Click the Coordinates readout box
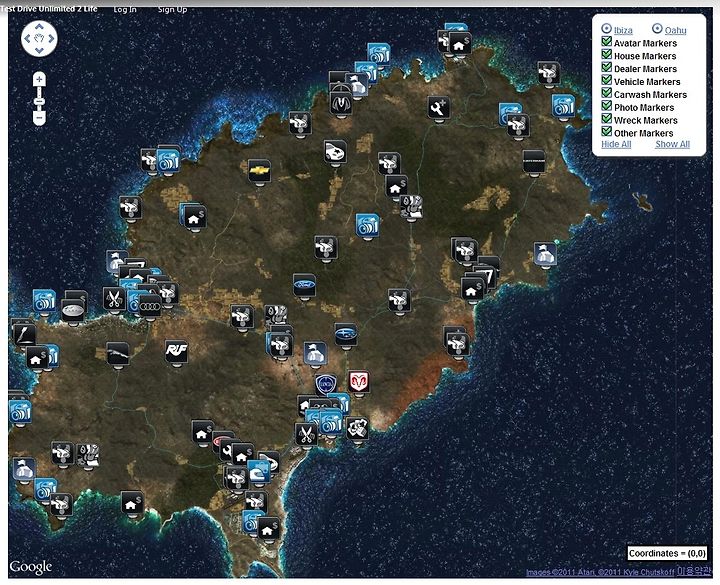The height and width of the screenshot is (585, 720). point(667,553)
